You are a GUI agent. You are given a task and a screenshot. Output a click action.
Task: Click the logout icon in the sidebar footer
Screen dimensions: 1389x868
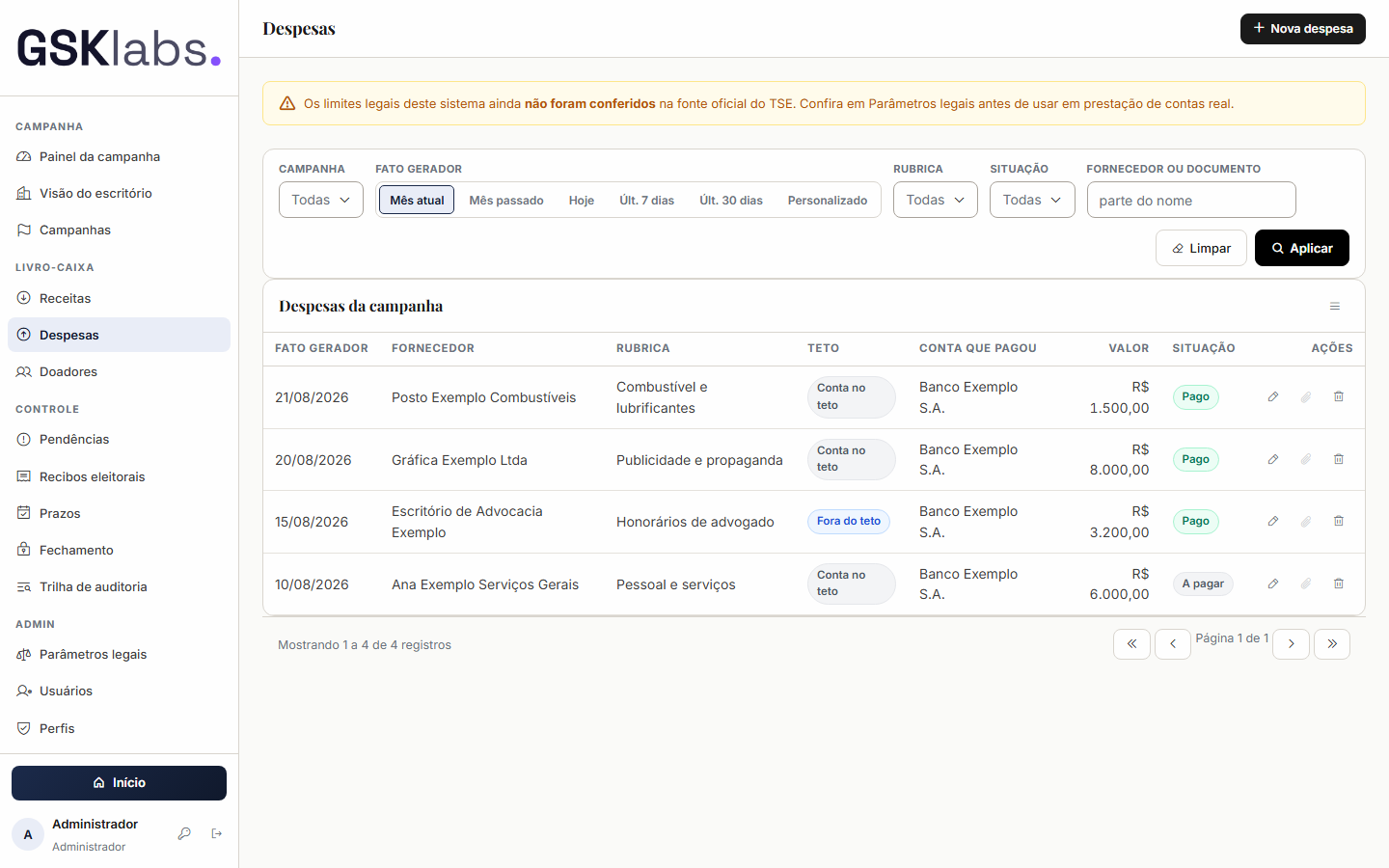coord(217,834)
